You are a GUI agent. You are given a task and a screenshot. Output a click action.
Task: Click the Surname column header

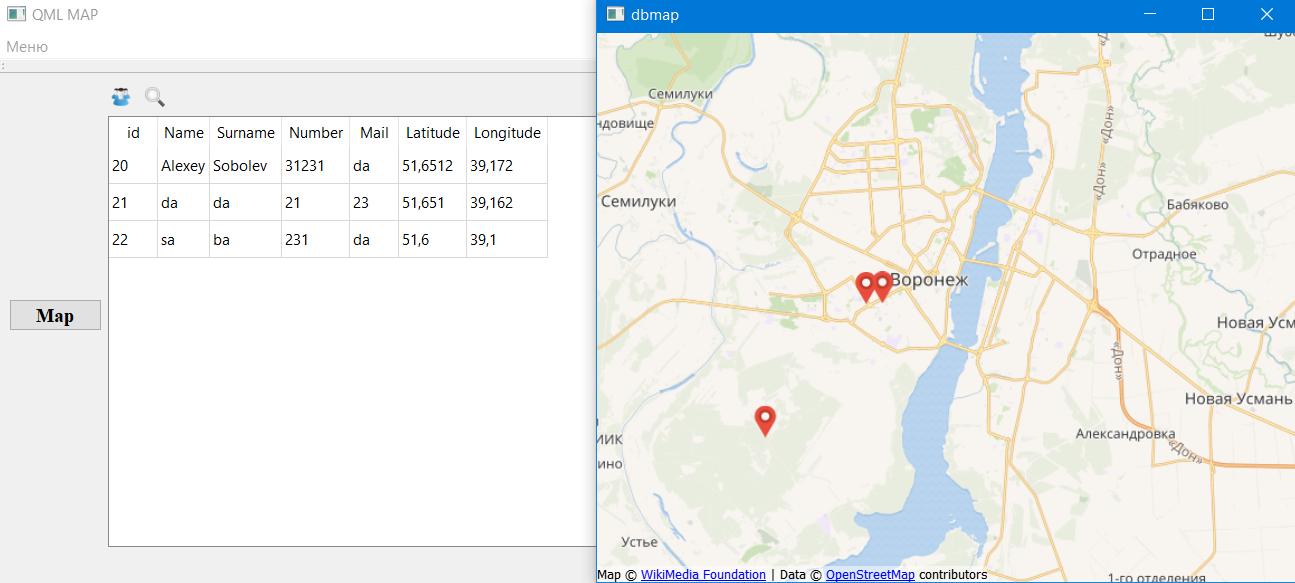click(245, 132)
